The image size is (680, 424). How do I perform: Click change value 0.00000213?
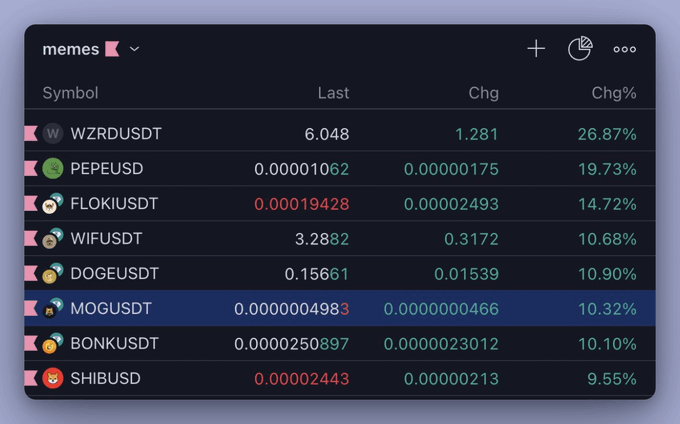(x=451, y=379)
